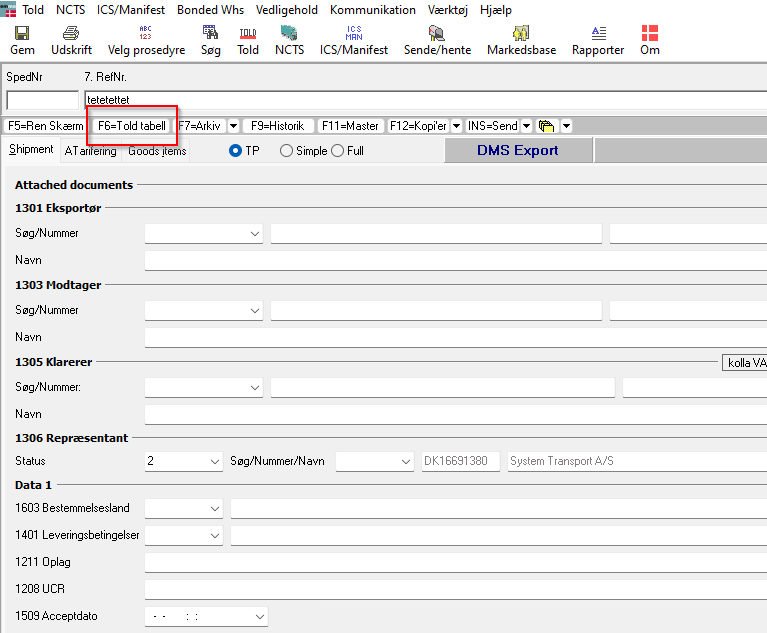This screenshot has height=633, width=767.
Task: Open the Markedsbase toolbar icon
Action: 520,33
